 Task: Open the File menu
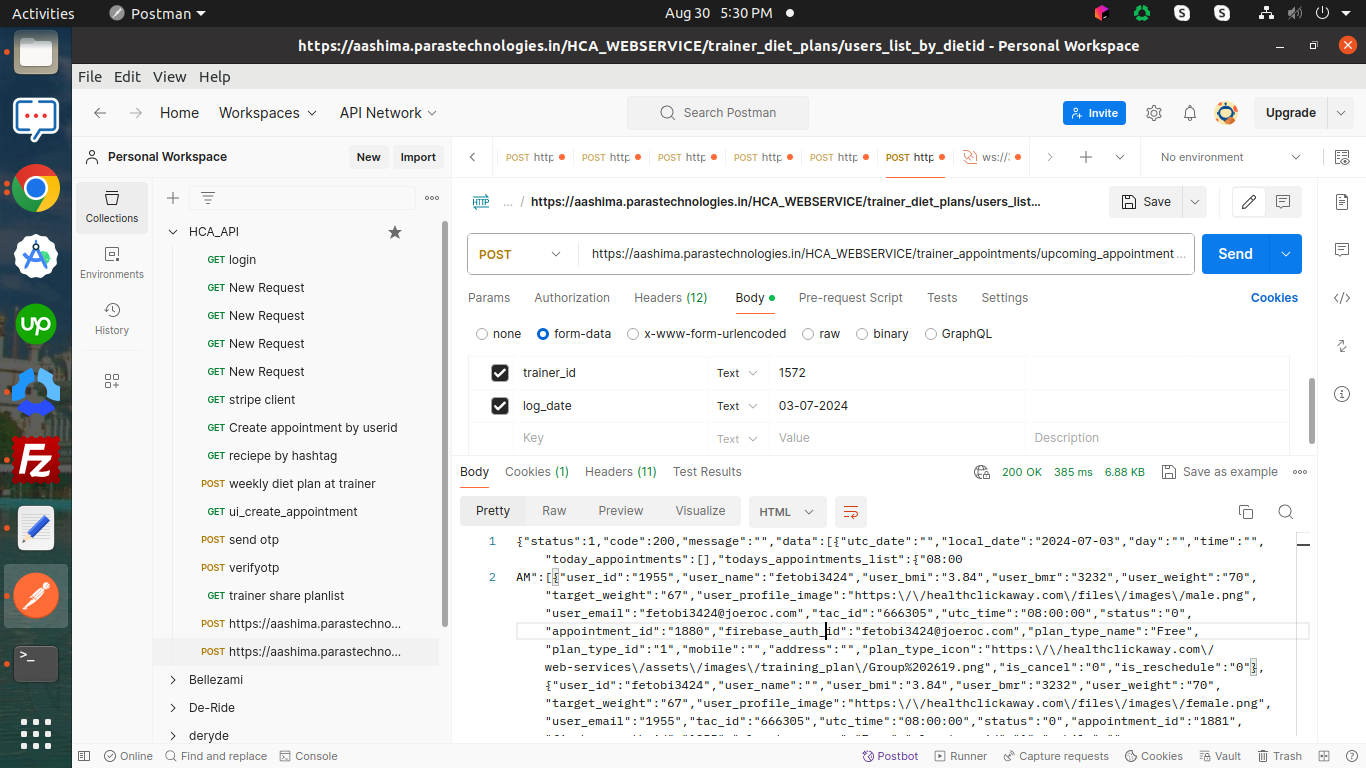[x=90, y=77]
